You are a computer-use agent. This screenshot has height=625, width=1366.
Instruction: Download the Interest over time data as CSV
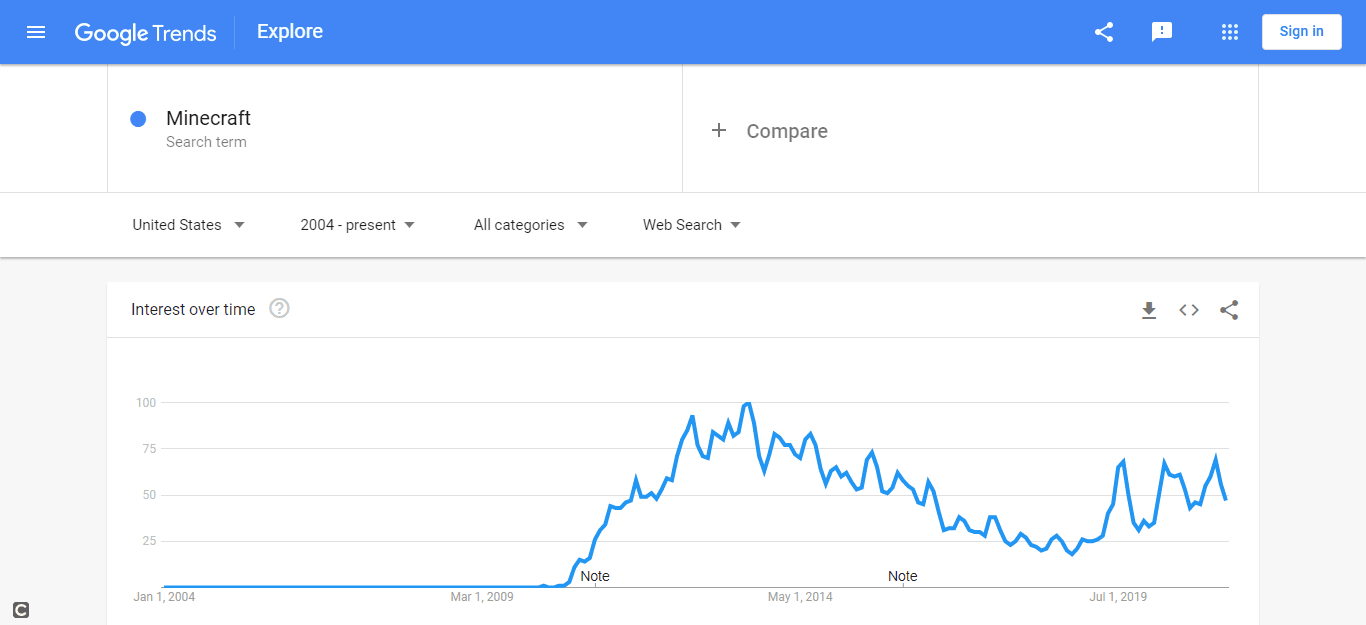(x=1149, y=310)
